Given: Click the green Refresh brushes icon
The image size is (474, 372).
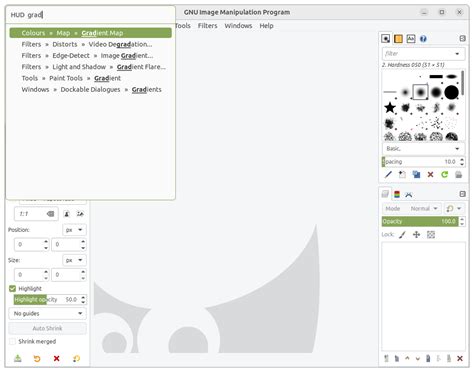Looking at the screenshot, I should pyautogui.click(x=444, y=174).
